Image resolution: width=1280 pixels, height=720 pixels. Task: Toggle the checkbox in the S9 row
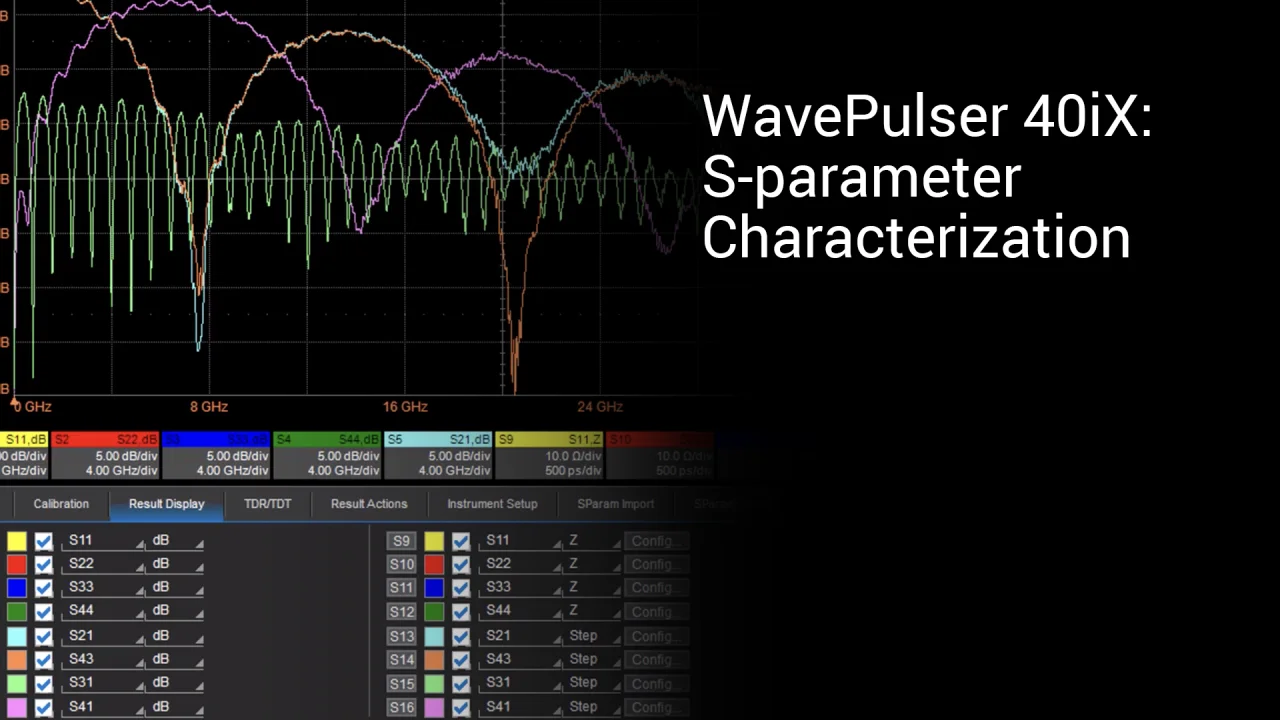pos(460,541)
